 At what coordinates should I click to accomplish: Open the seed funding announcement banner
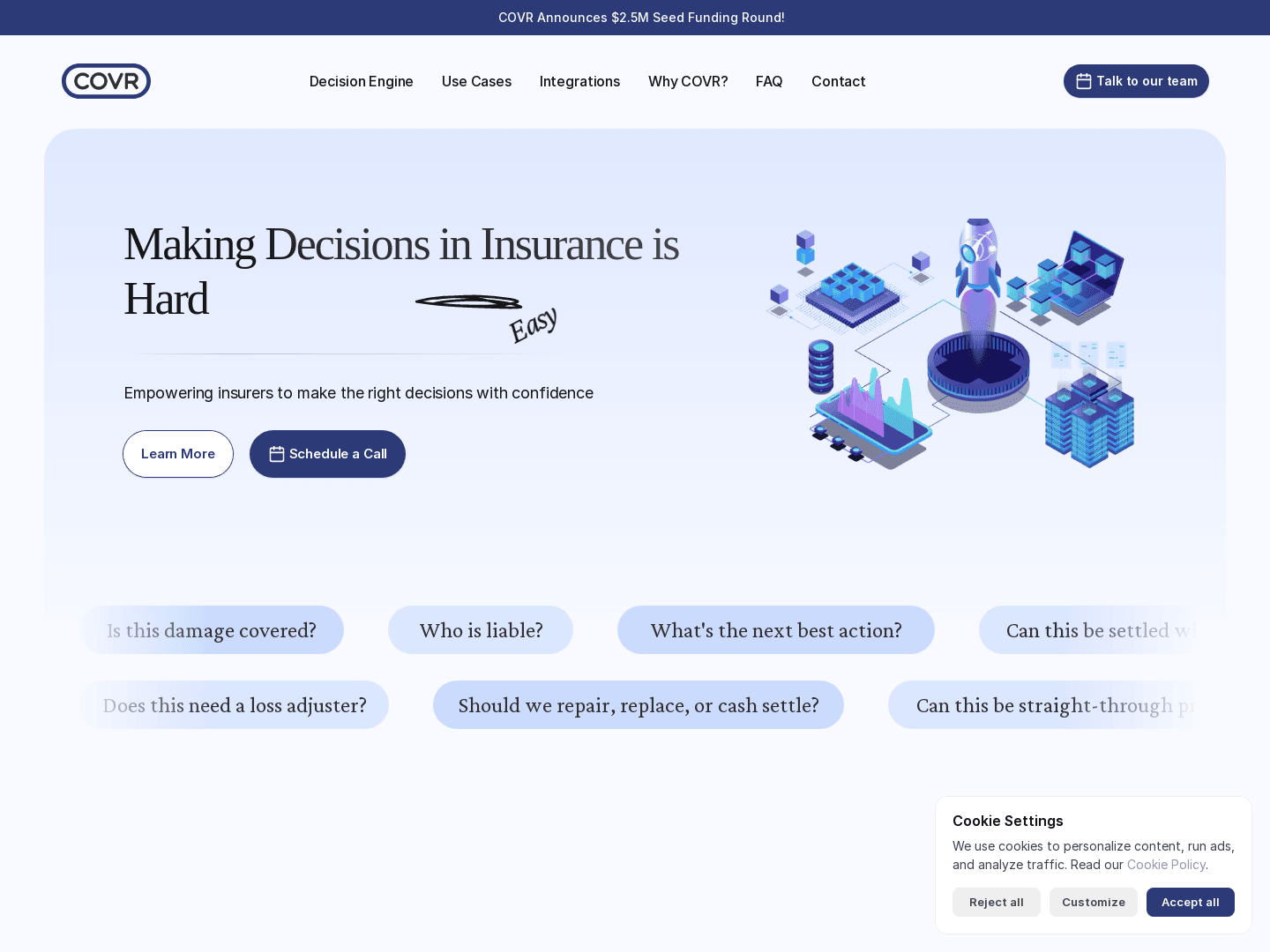coord(641,18)
